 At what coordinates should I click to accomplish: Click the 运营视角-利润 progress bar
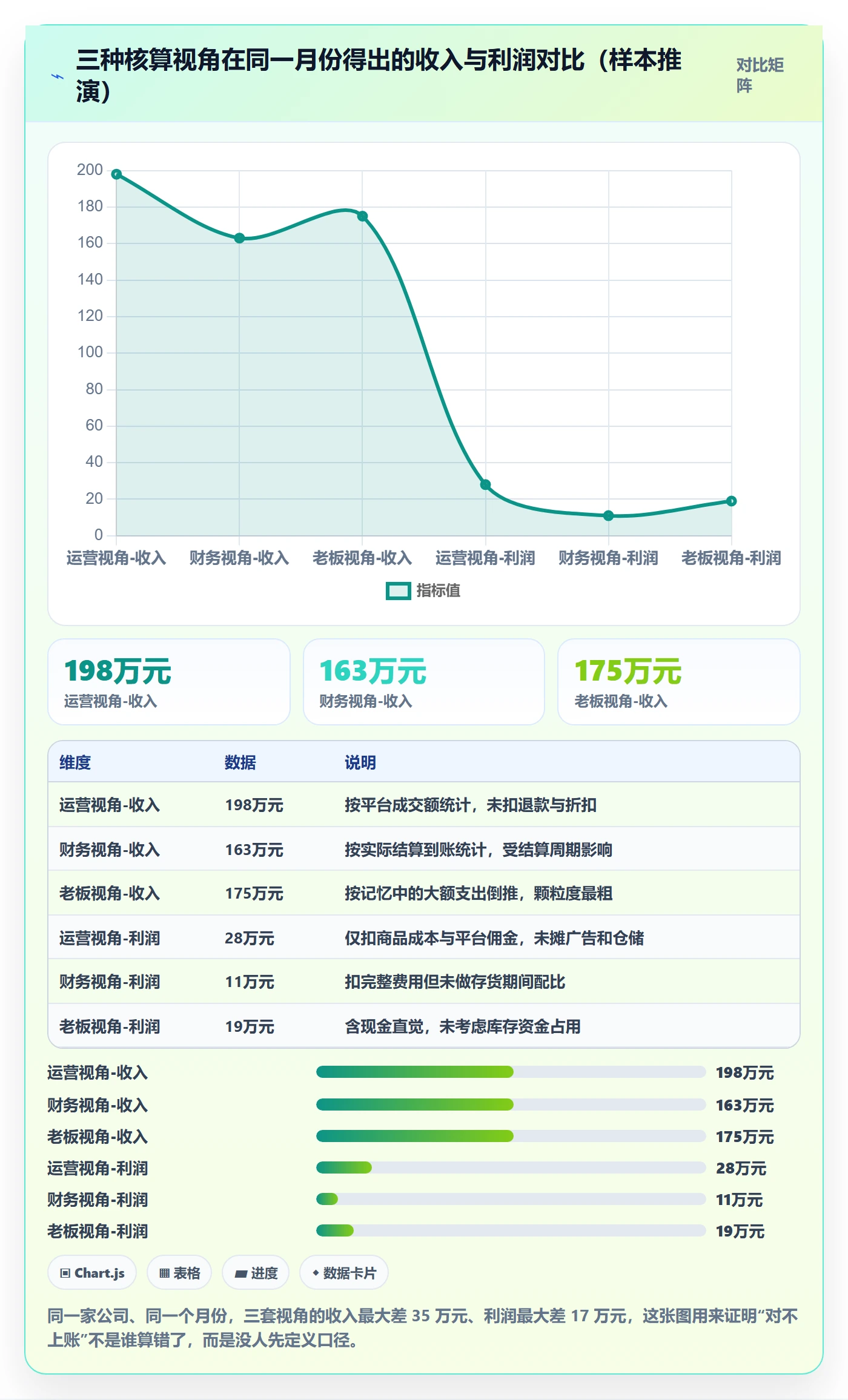pyautogui.click(x=511, y=1168)
